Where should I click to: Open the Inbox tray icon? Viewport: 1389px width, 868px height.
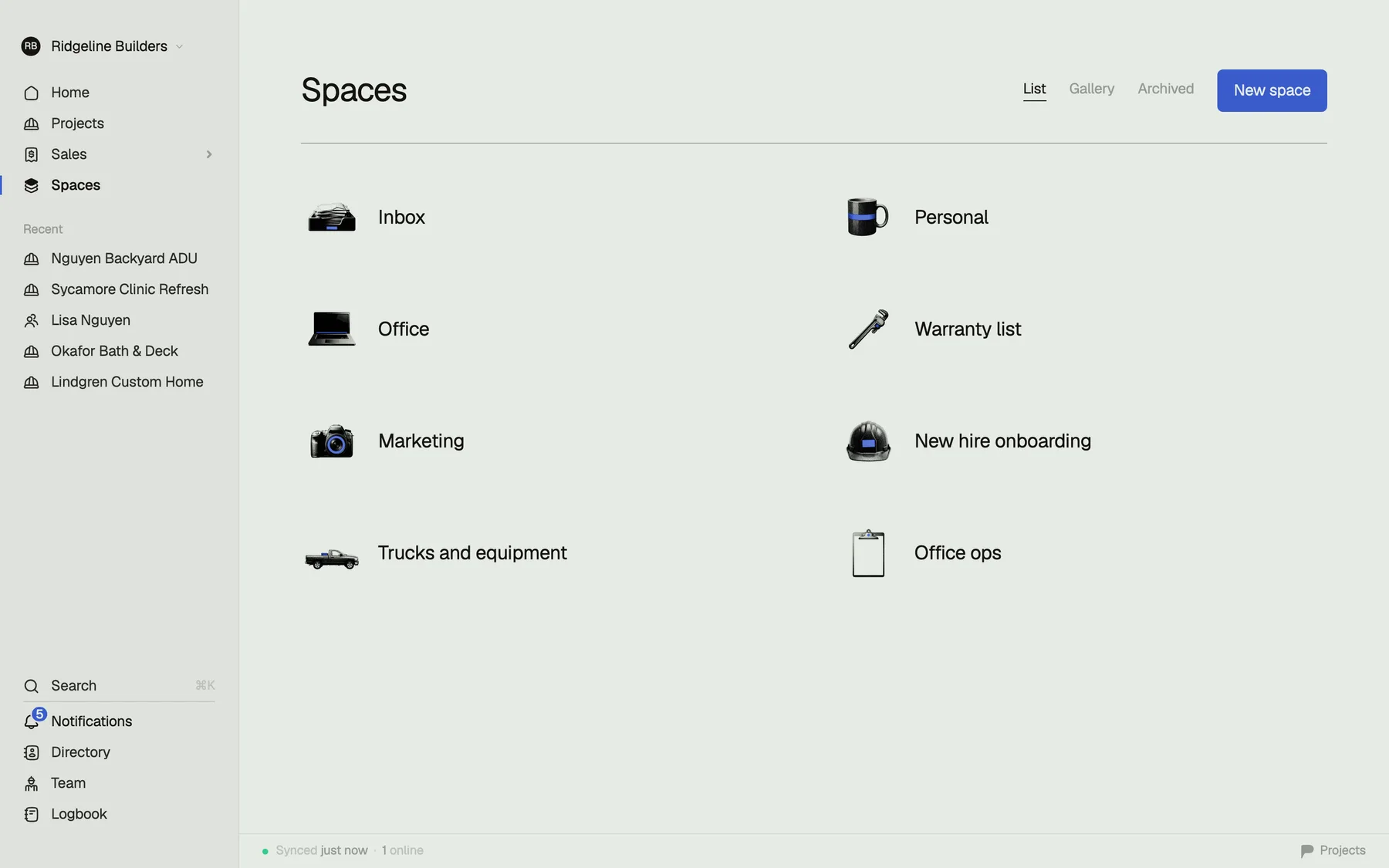332,218
